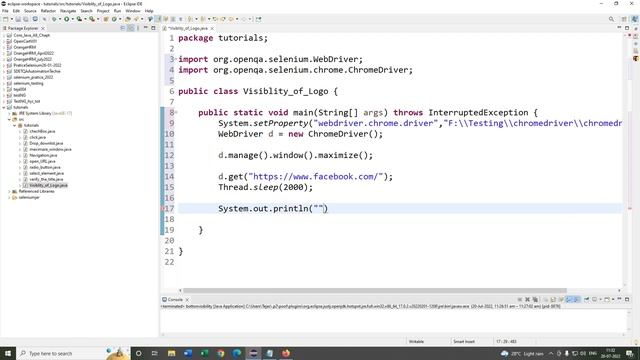Collapse the imports fold on line 3

176,59
